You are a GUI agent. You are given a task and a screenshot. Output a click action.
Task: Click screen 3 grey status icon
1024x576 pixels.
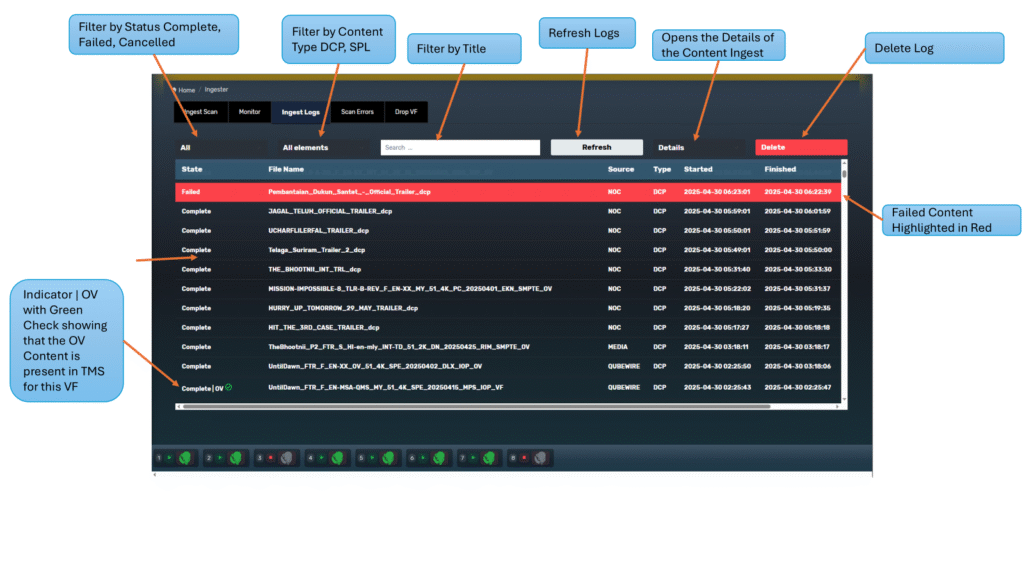(287, 458)
